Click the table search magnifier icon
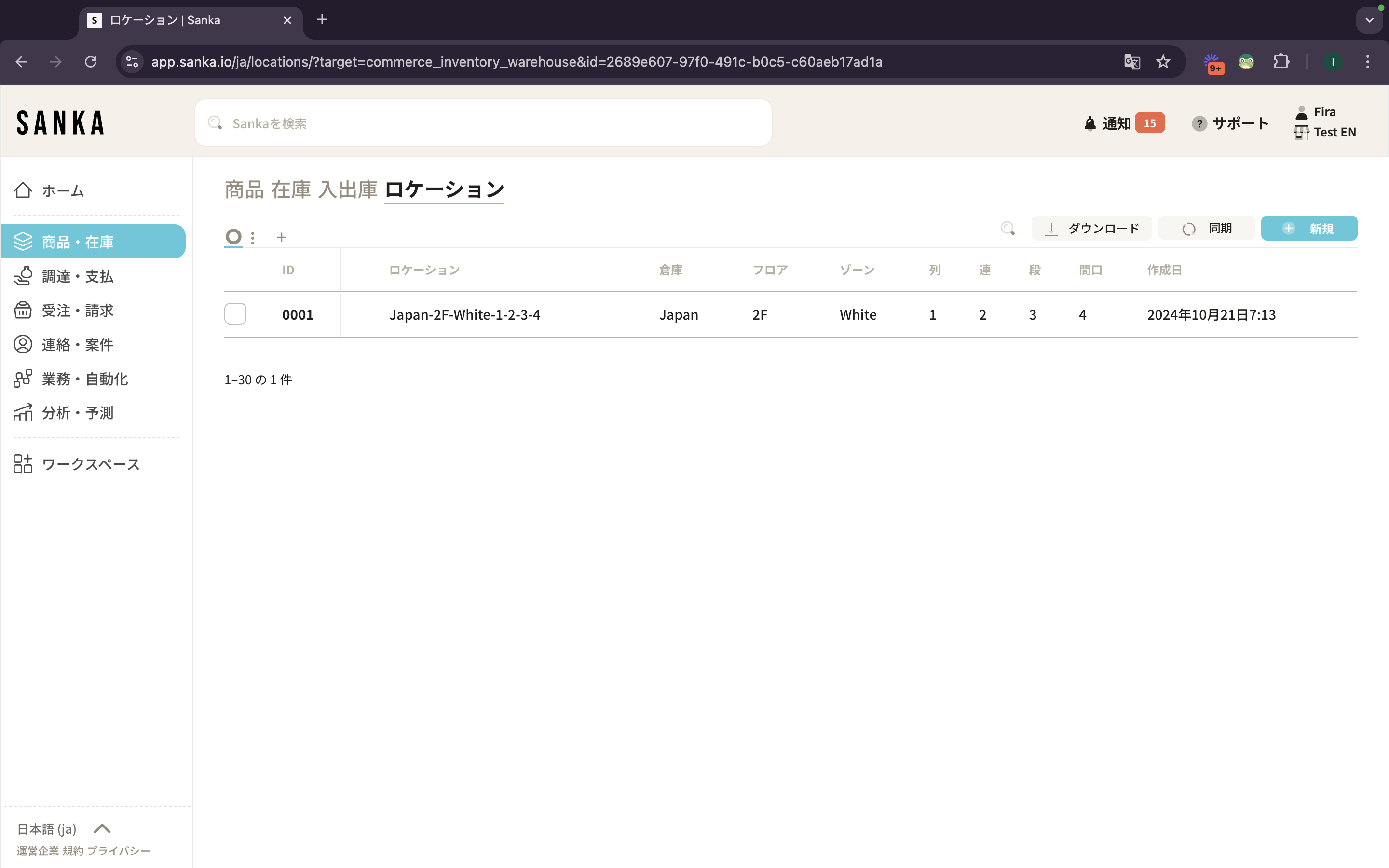 1008,229
